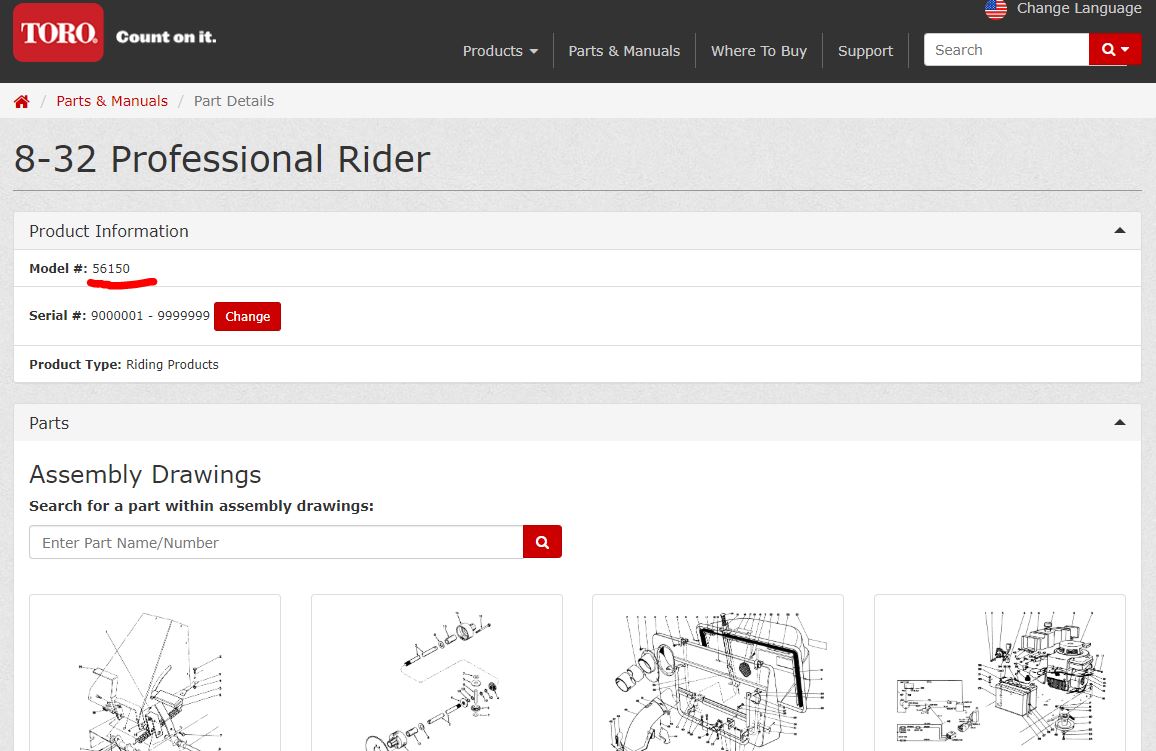Click the Toro logo
Viewport: 1156px width, 751px height.
tap(58, 32)
